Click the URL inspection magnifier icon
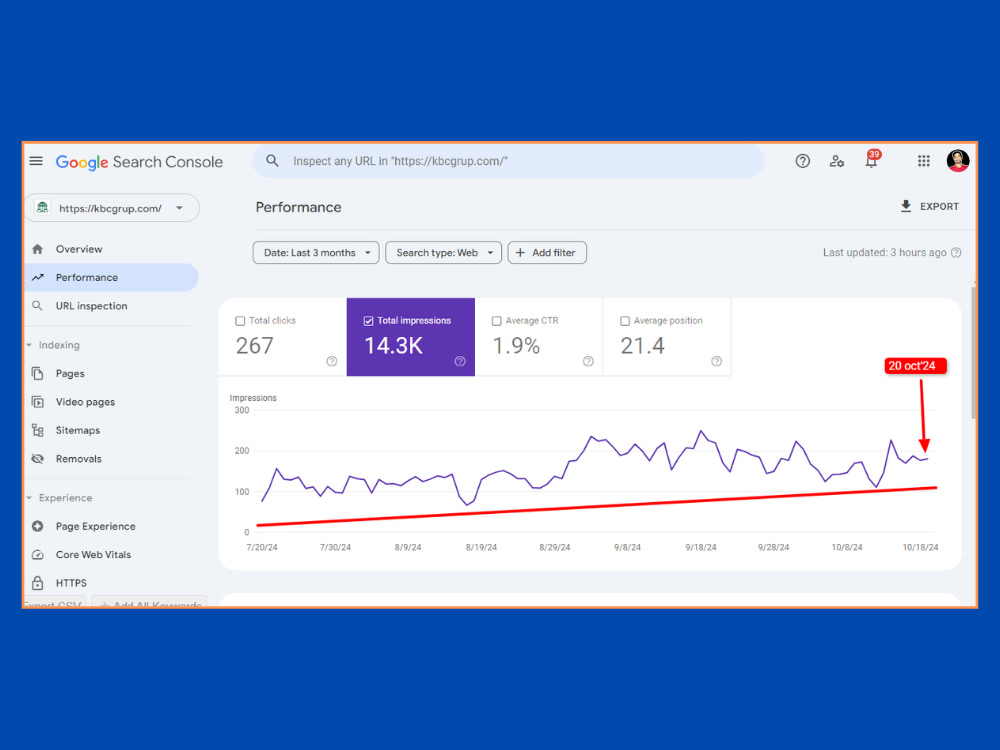1000x750 pixels. tap(38, 305)
